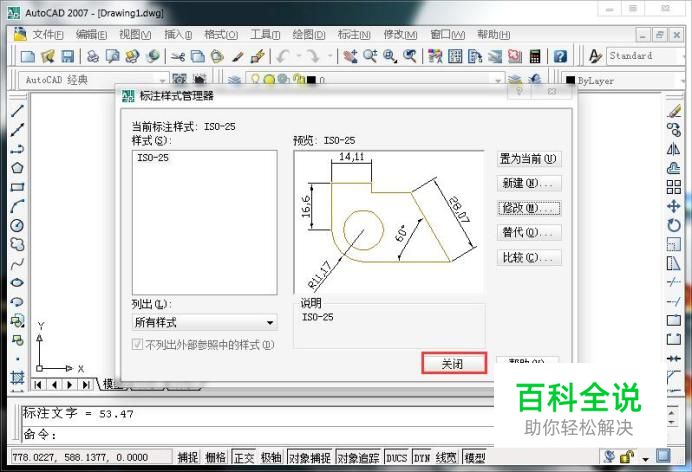692x472 pixels.
Task: Select the Rectangle drawing tool
Action: 17,187
